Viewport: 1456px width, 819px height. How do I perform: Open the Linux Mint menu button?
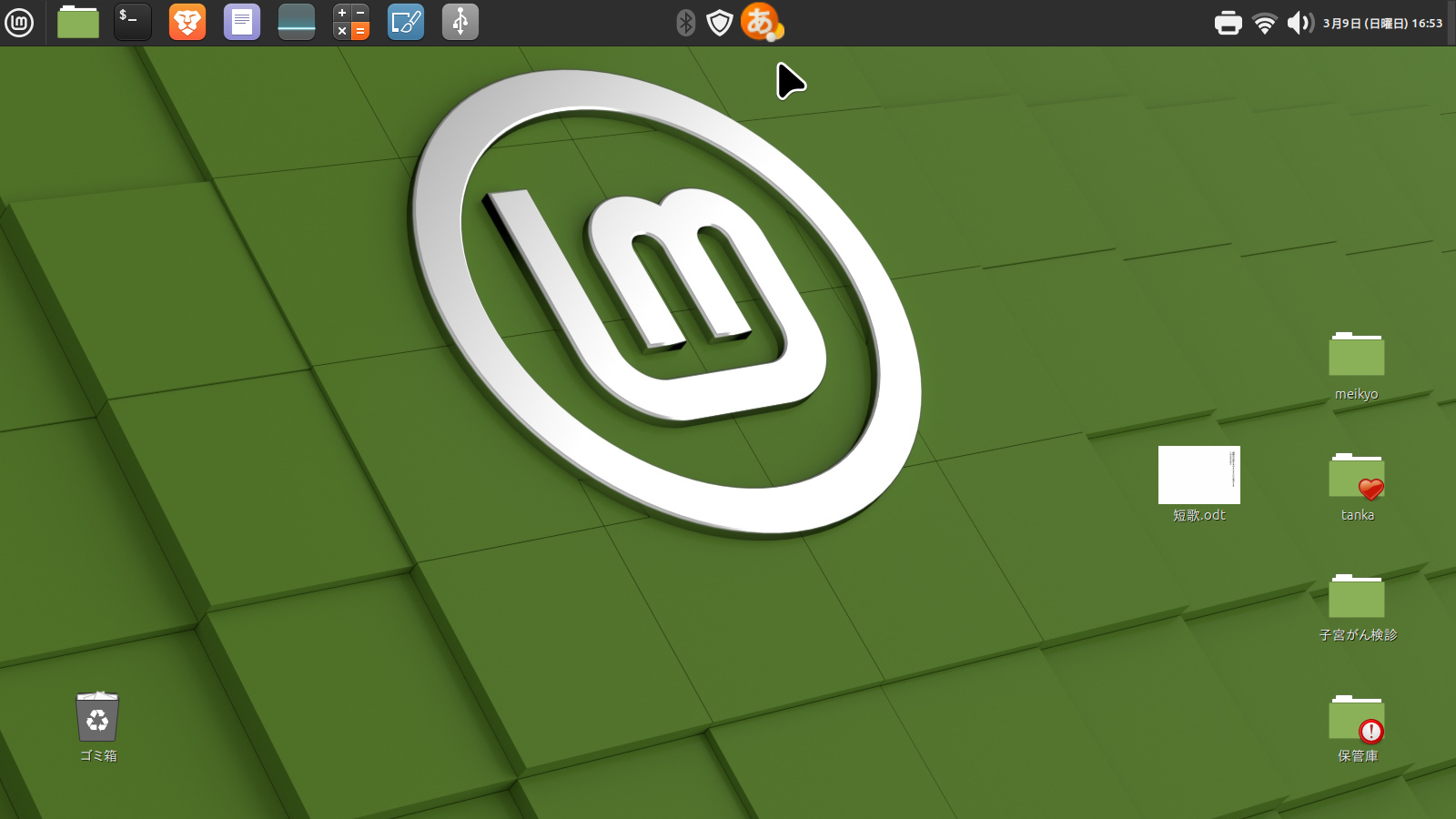pos(19,23)
